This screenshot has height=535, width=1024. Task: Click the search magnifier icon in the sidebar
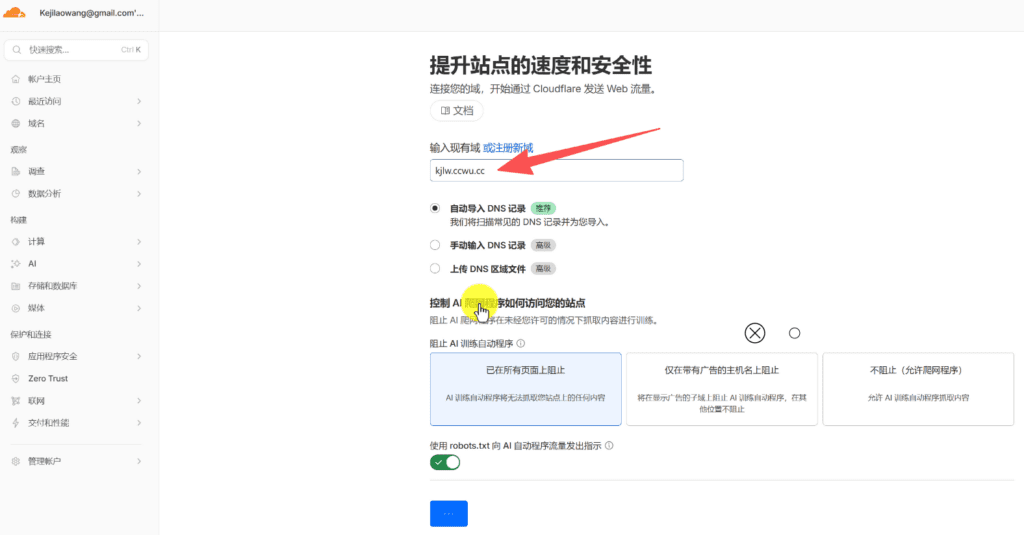tap(17, 50)
